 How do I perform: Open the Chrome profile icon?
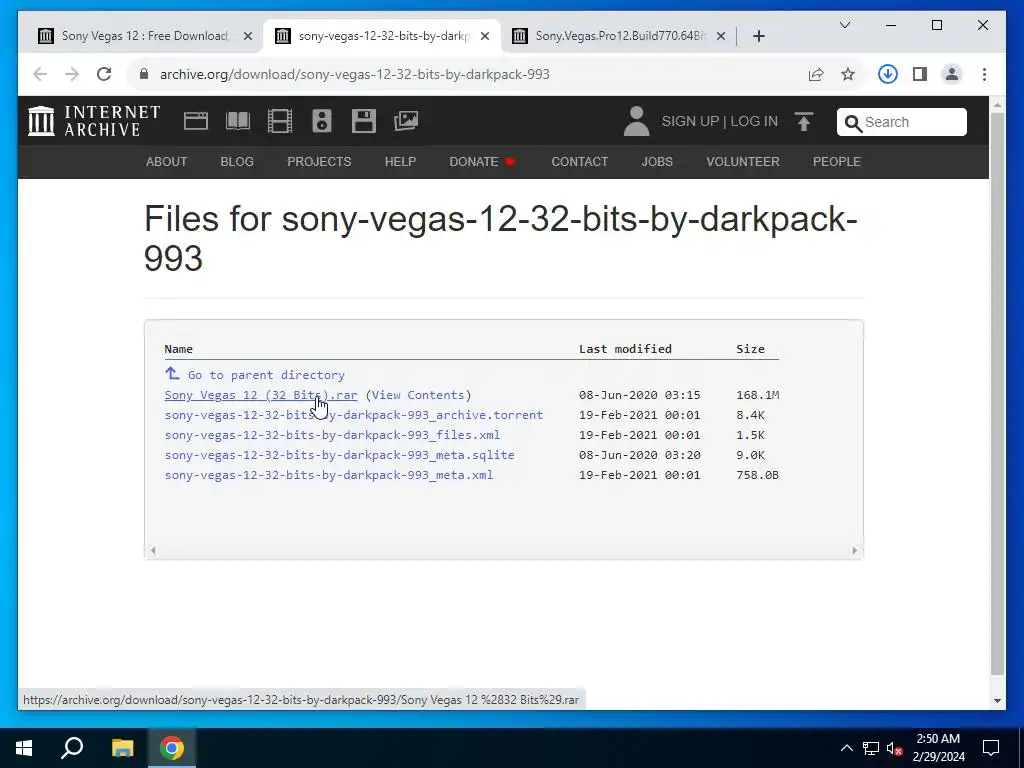click(952, 74)
